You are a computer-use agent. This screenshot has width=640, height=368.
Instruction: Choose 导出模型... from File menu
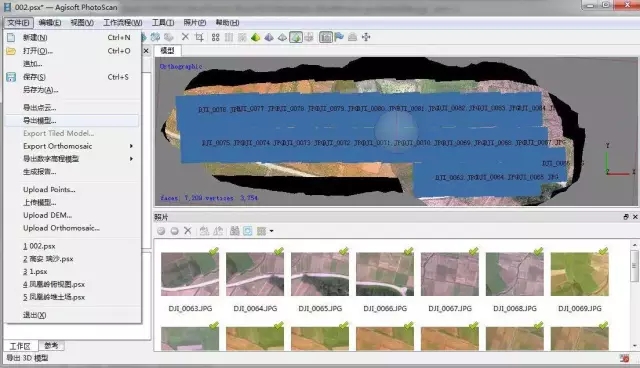(71, 120)
